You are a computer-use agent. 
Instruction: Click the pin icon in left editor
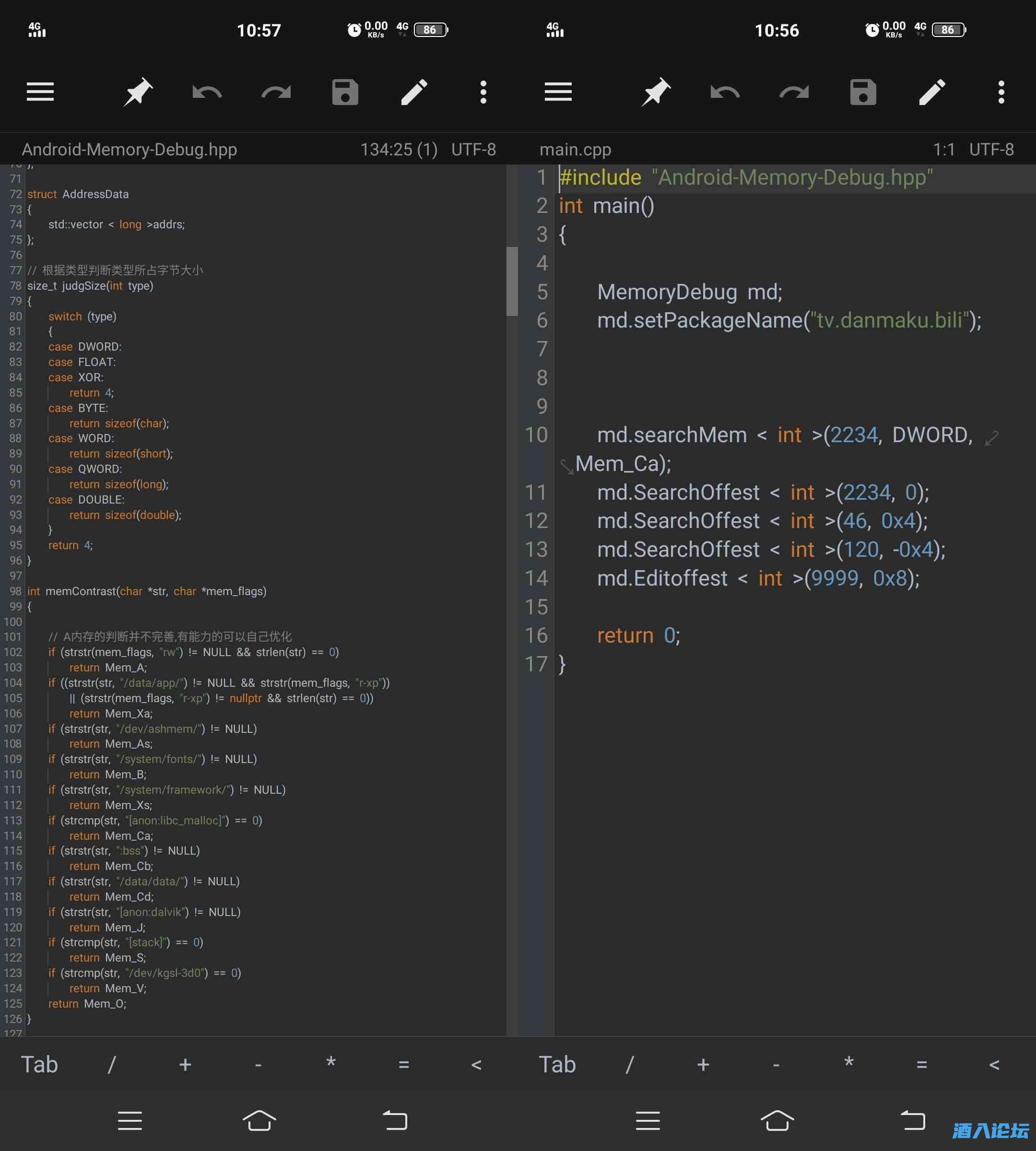[x=138, y=92]
